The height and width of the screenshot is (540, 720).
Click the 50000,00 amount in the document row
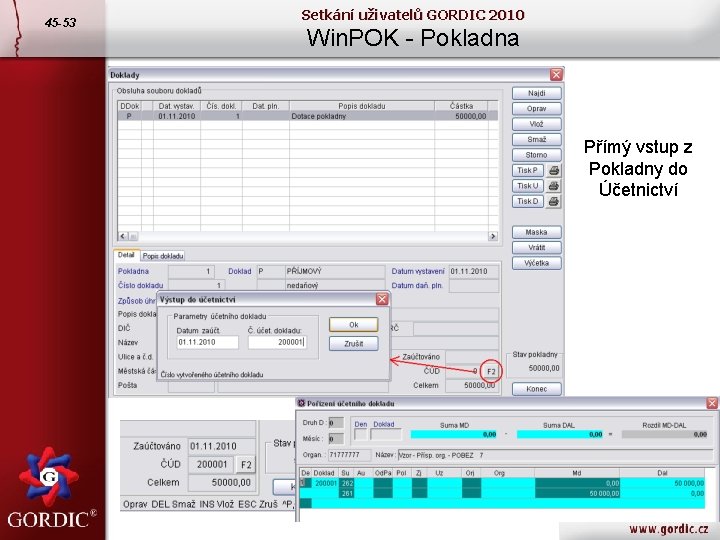coord(470,116)
